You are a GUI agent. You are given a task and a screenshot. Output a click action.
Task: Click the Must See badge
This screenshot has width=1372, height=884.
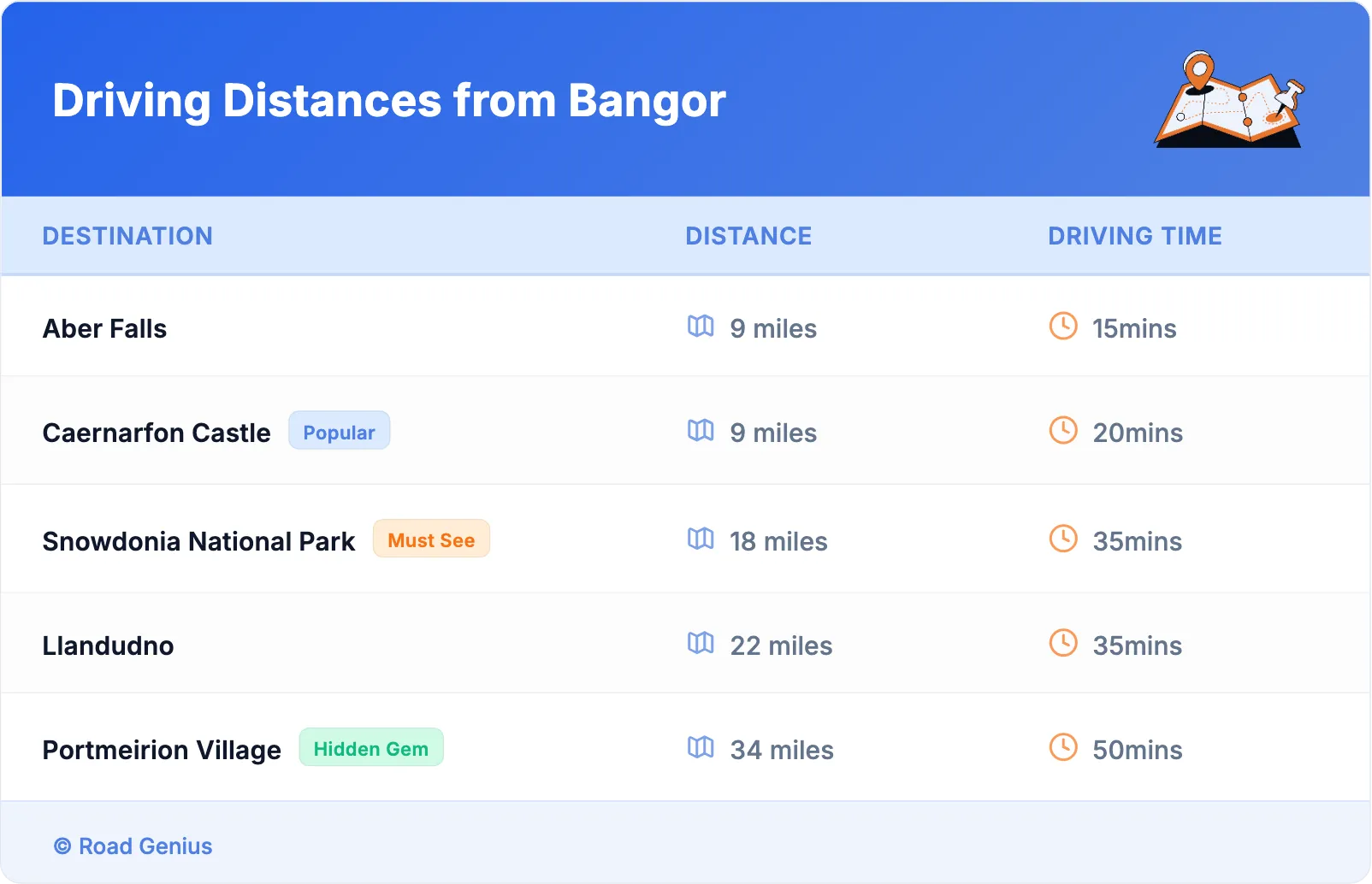[431, 539]
